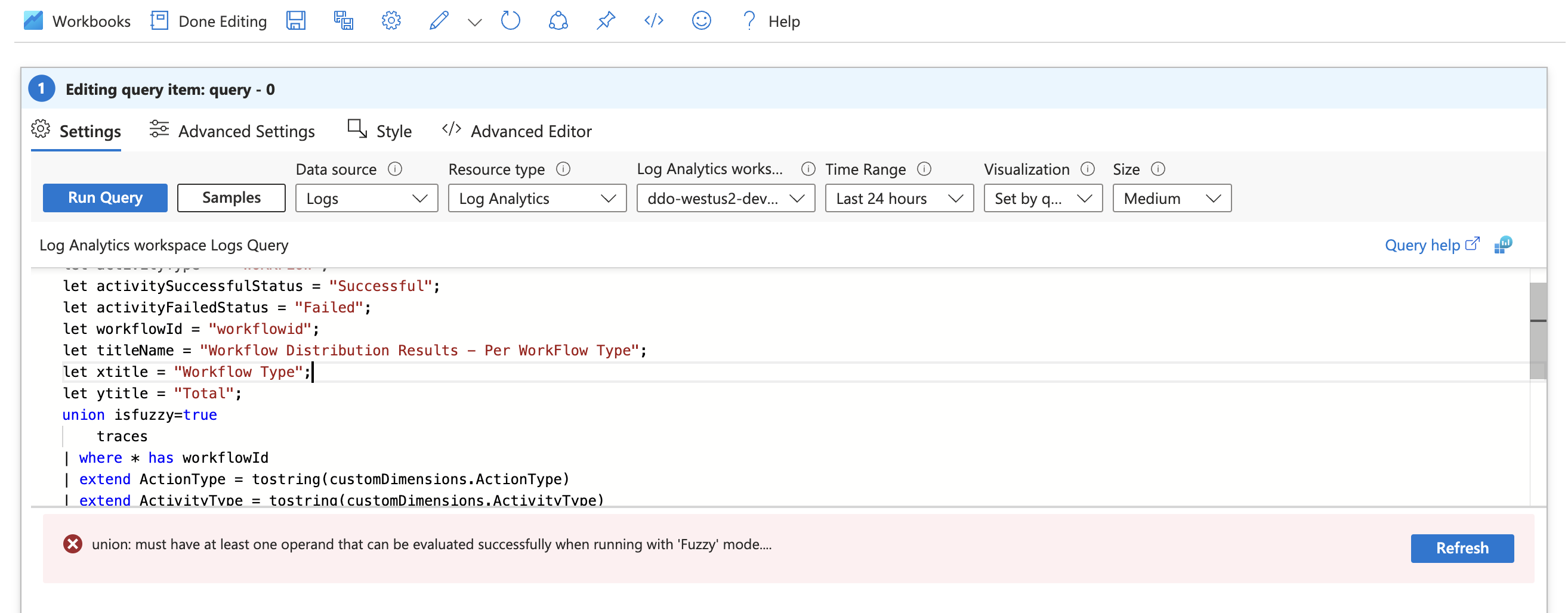Click the Save floppy disk icon
Viewport: 1568px width, 613px height.
pos(296,21)
